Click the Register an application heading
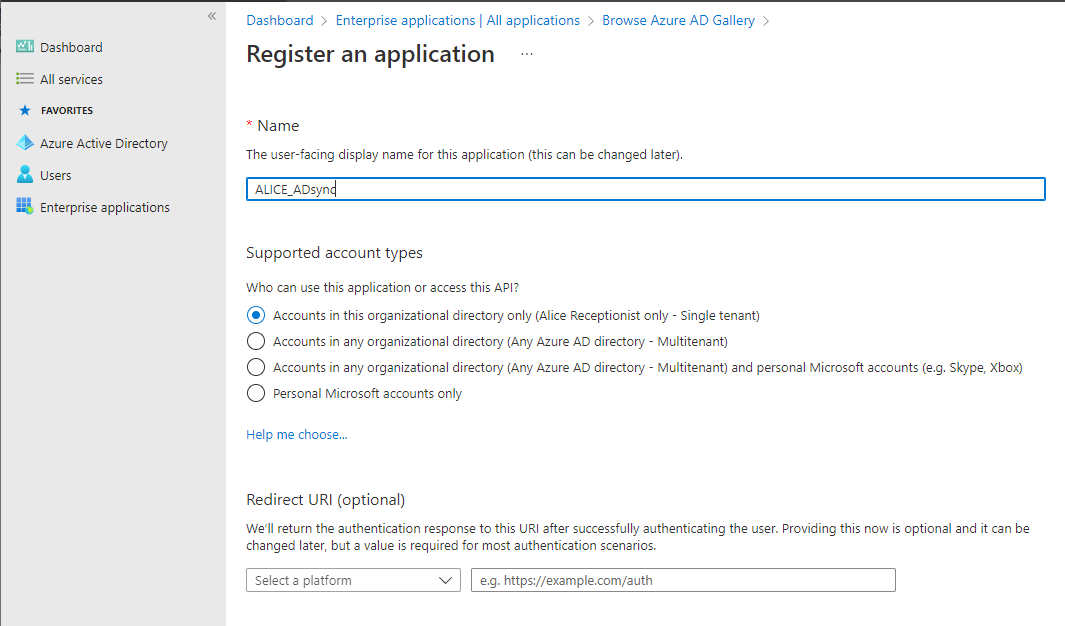1065x626 pixels. [x=370, y=54]
